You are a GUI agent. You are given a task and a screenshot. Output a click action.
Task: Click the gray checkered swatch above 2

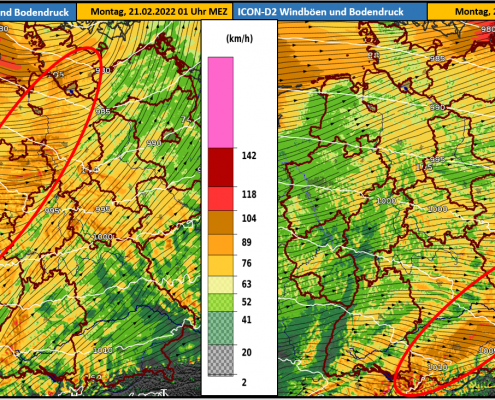pyautogui.click(x=221, y=360)
